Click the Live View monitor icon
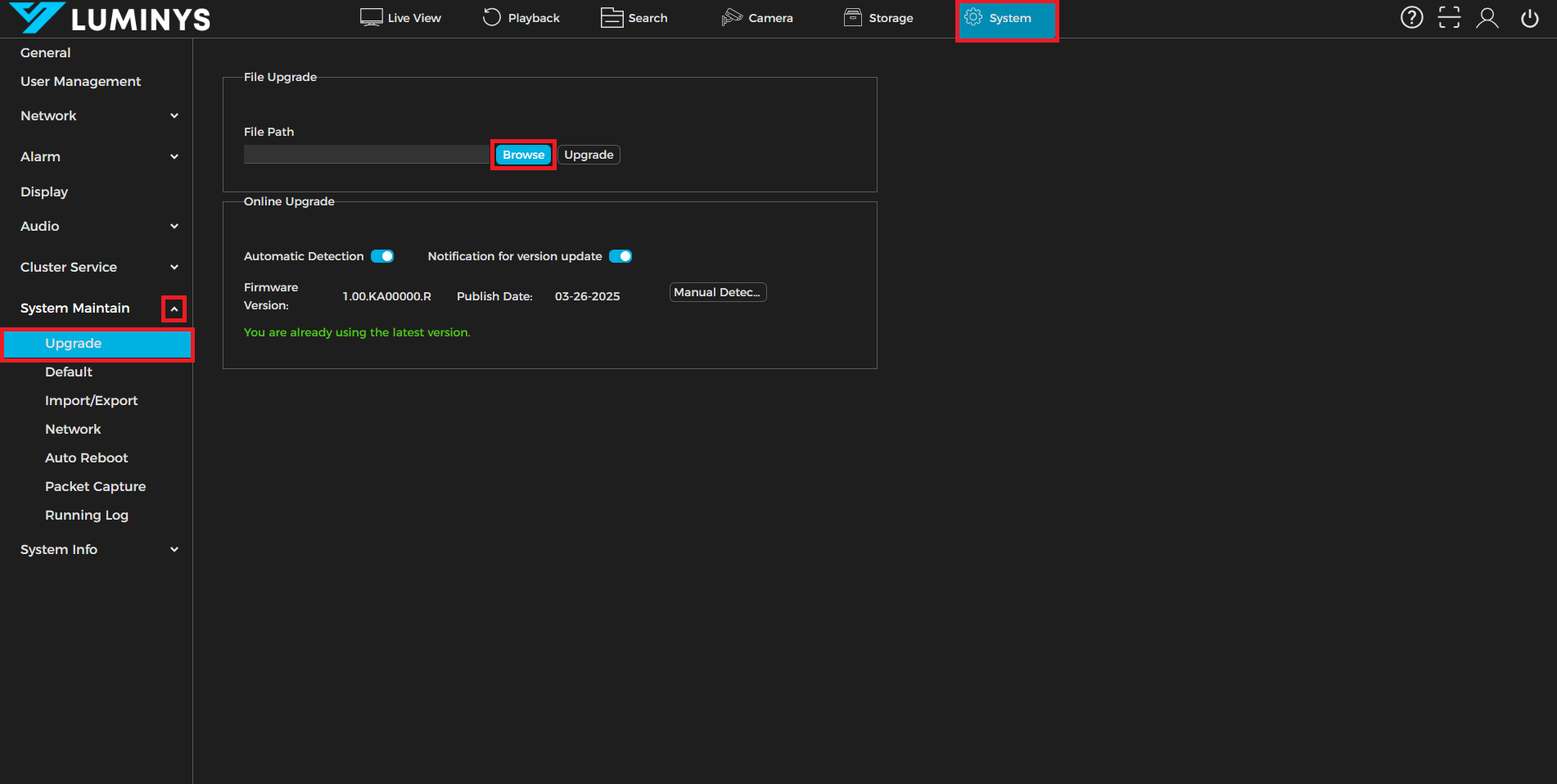The height and width of the screenshot is (784, 1557). pos(371,17)
